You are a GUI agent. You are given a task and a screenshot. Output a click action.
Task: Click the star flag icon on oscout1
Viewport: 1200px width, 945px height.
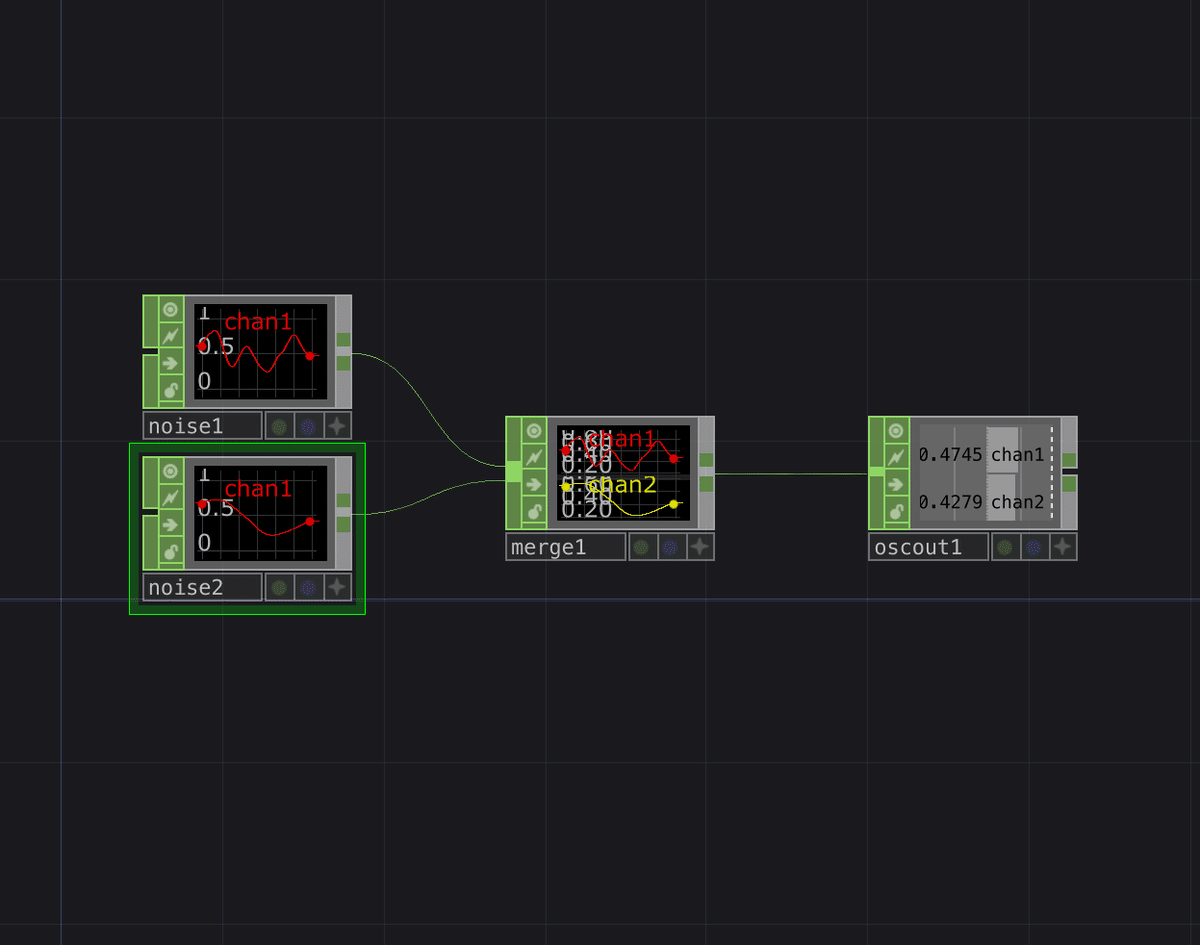coord(1063,546)
